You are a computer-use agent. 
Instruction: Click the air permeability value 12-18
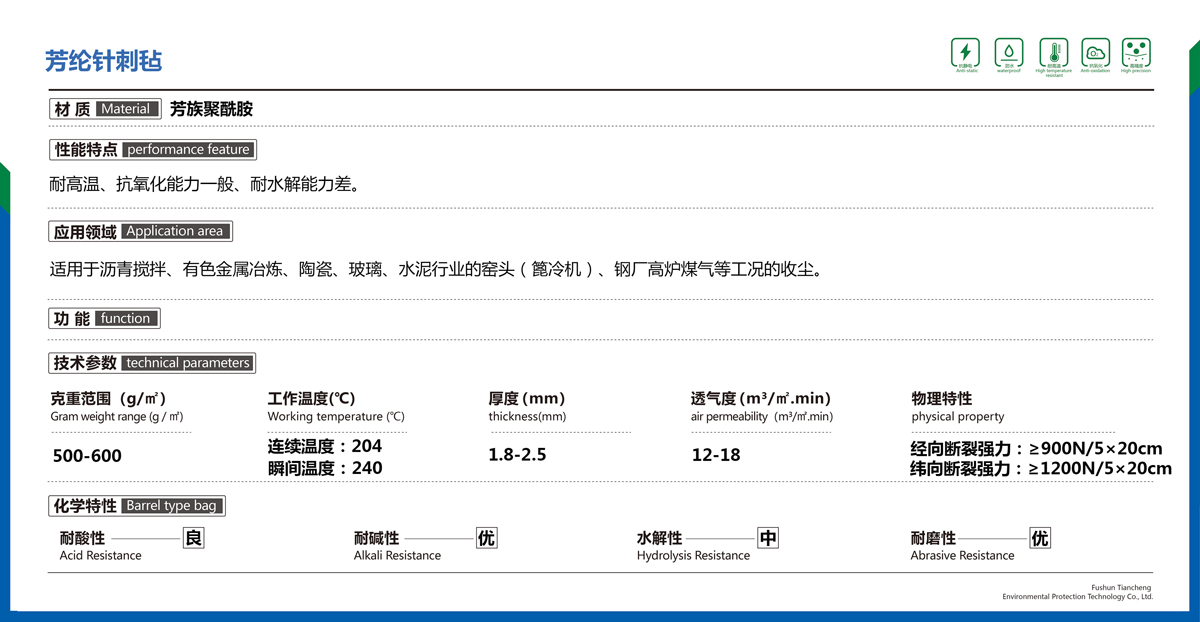(716, 455)
